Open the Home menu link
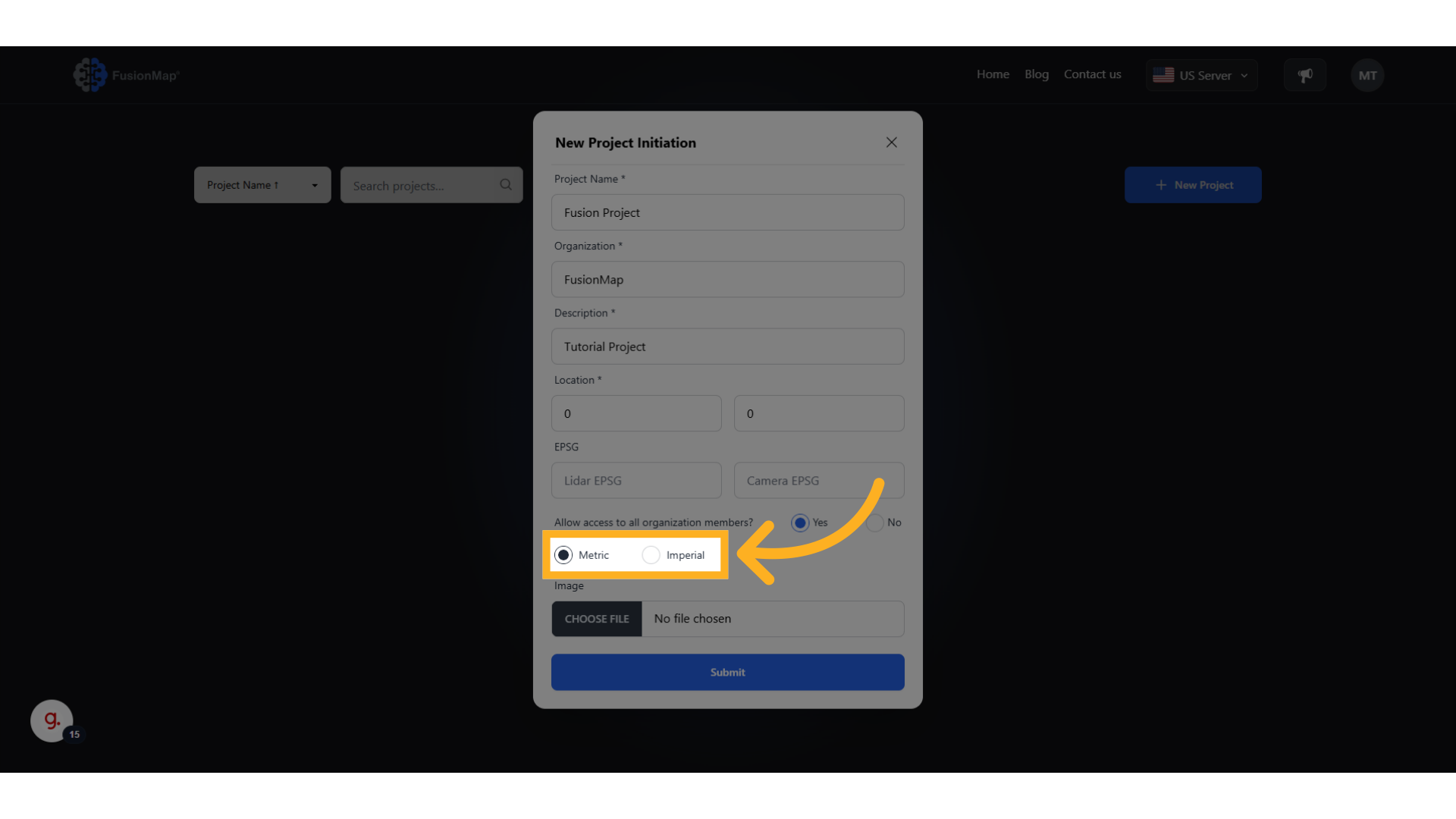This screenshot has height=819, width=1456. click(x=993, y=74)
